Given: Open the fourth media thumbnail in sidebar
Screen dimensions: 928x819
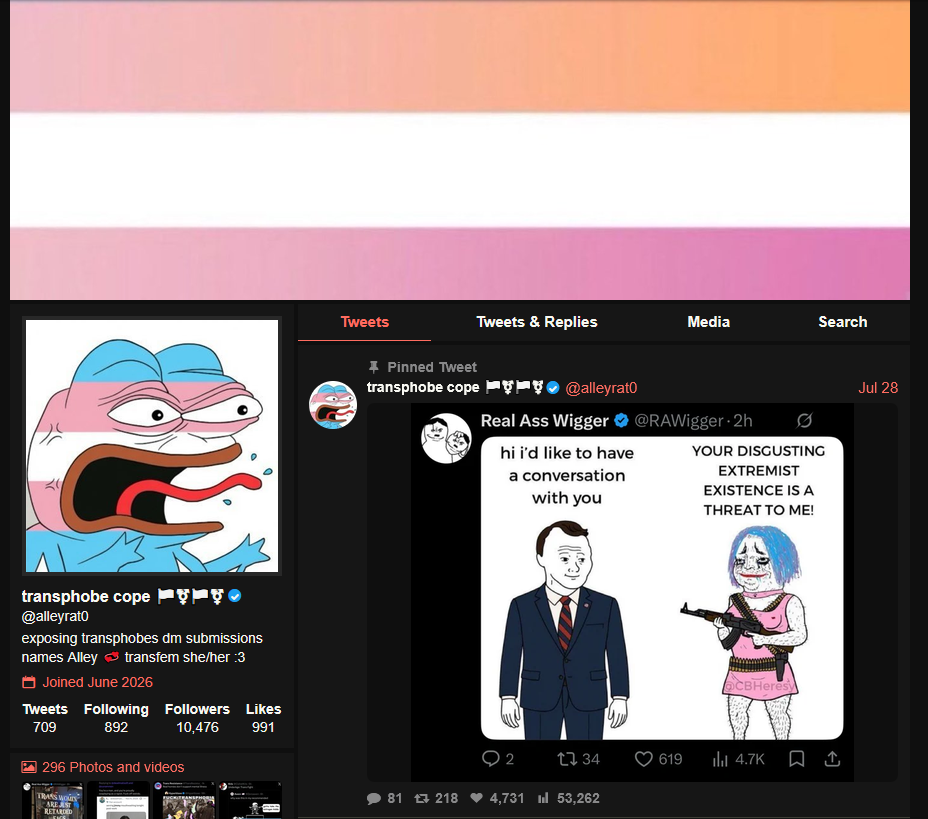Looking at the screenshot, I should (251, 800).
